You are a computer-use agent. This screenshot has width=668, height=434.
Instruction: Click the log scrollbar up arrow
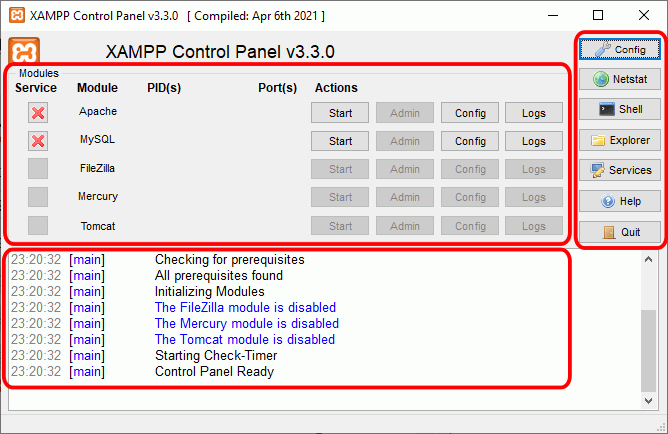coord(648,259)
